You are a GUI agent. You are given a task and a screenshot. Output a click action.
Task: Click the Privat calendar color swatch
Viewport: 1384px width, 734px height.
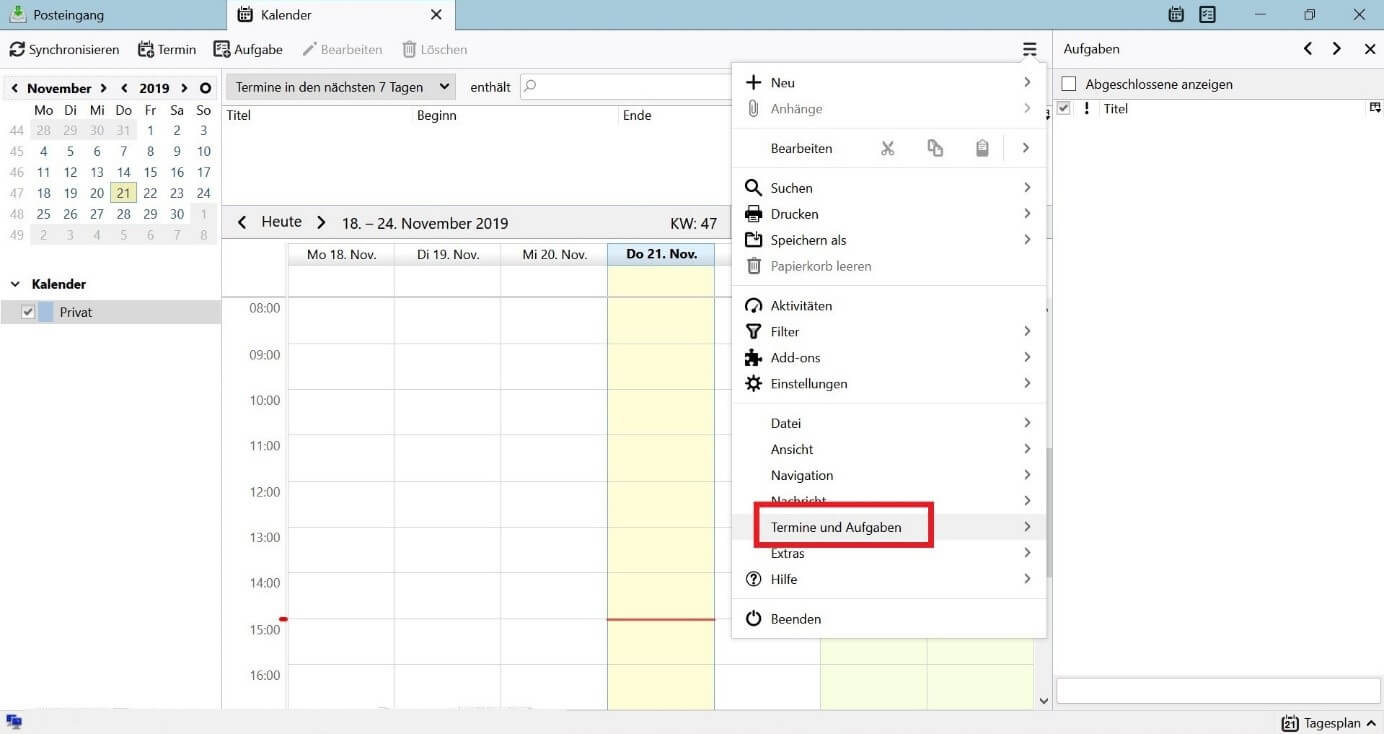[x=46, y=312]
